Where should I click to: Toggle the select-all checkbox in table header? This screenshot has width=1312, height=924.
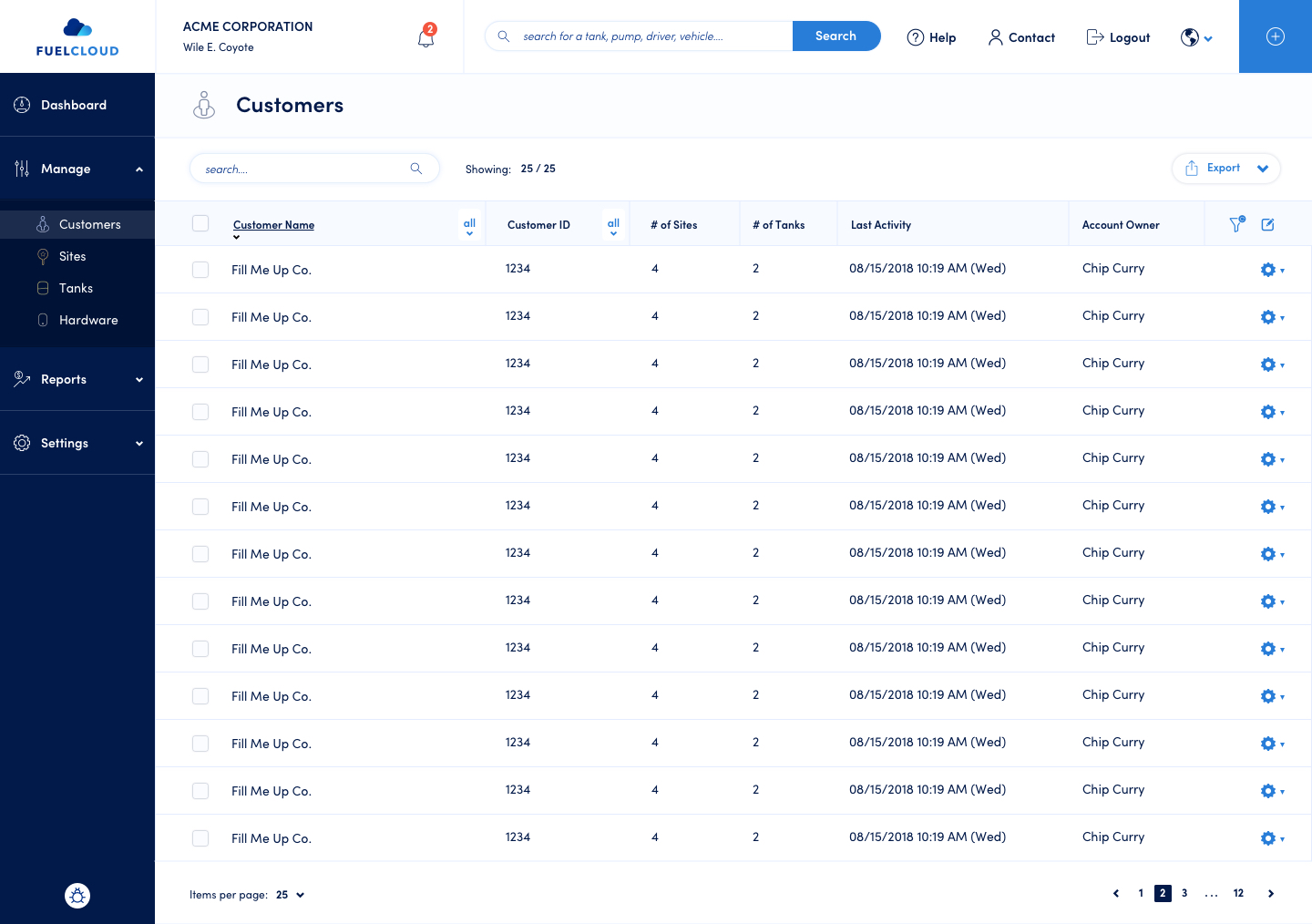point(200,224)
